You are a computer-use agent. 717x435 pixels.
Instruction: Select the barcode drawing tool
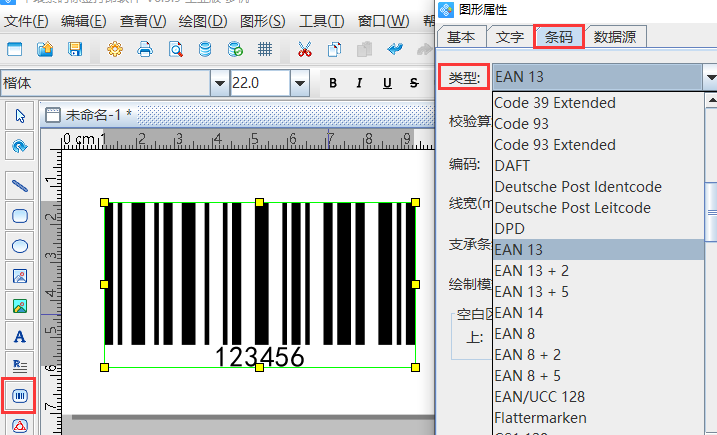(x=20, y=396)
